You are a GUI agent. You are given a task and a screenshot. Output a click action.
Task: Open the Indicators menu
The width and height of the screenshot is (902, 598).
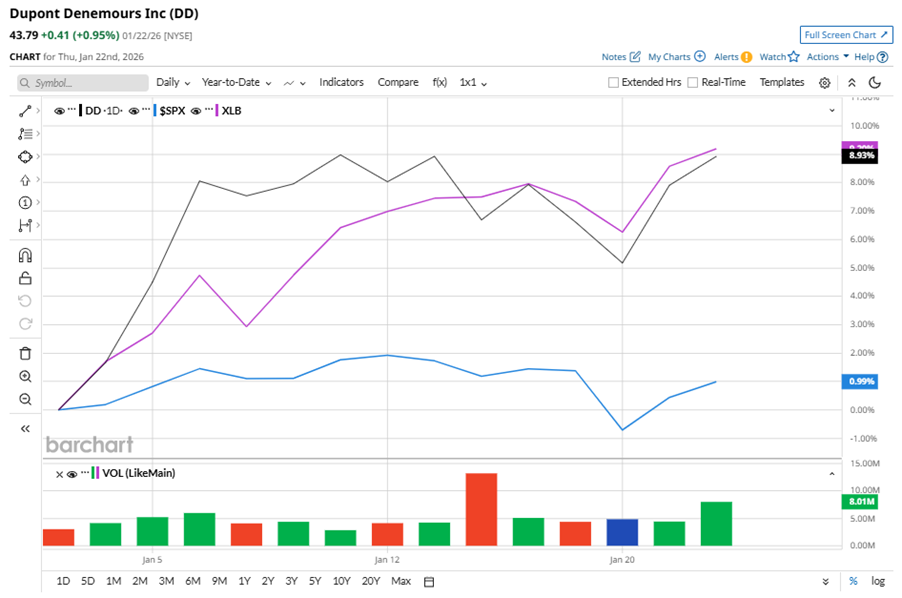342,82
